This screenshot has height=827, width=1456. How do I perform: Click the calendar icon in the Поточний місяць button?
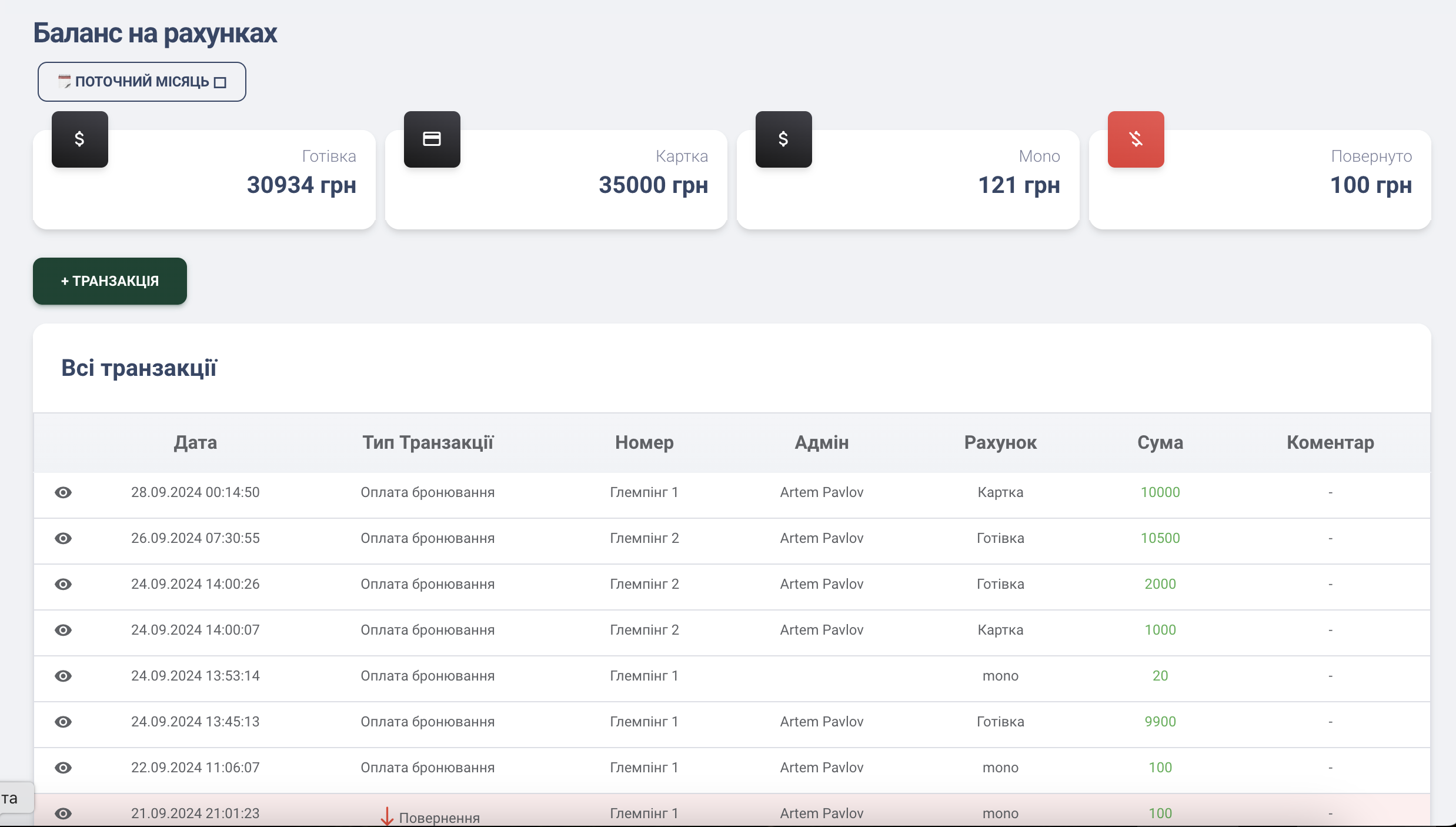pos(64,82)
